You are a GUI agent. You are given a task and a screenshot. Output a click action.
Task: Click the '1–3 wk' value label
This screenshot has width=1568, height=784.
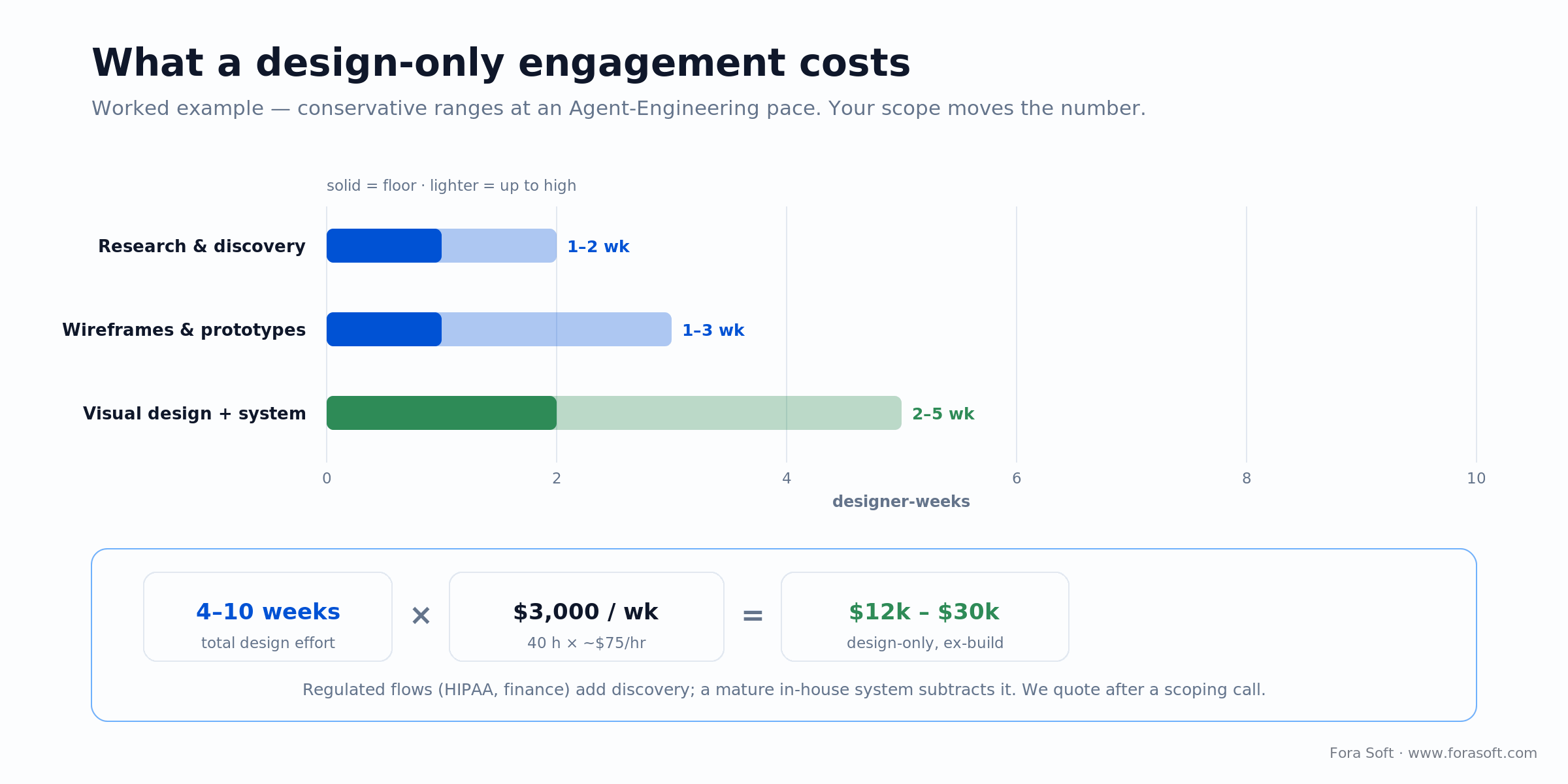tap(713, 331)
